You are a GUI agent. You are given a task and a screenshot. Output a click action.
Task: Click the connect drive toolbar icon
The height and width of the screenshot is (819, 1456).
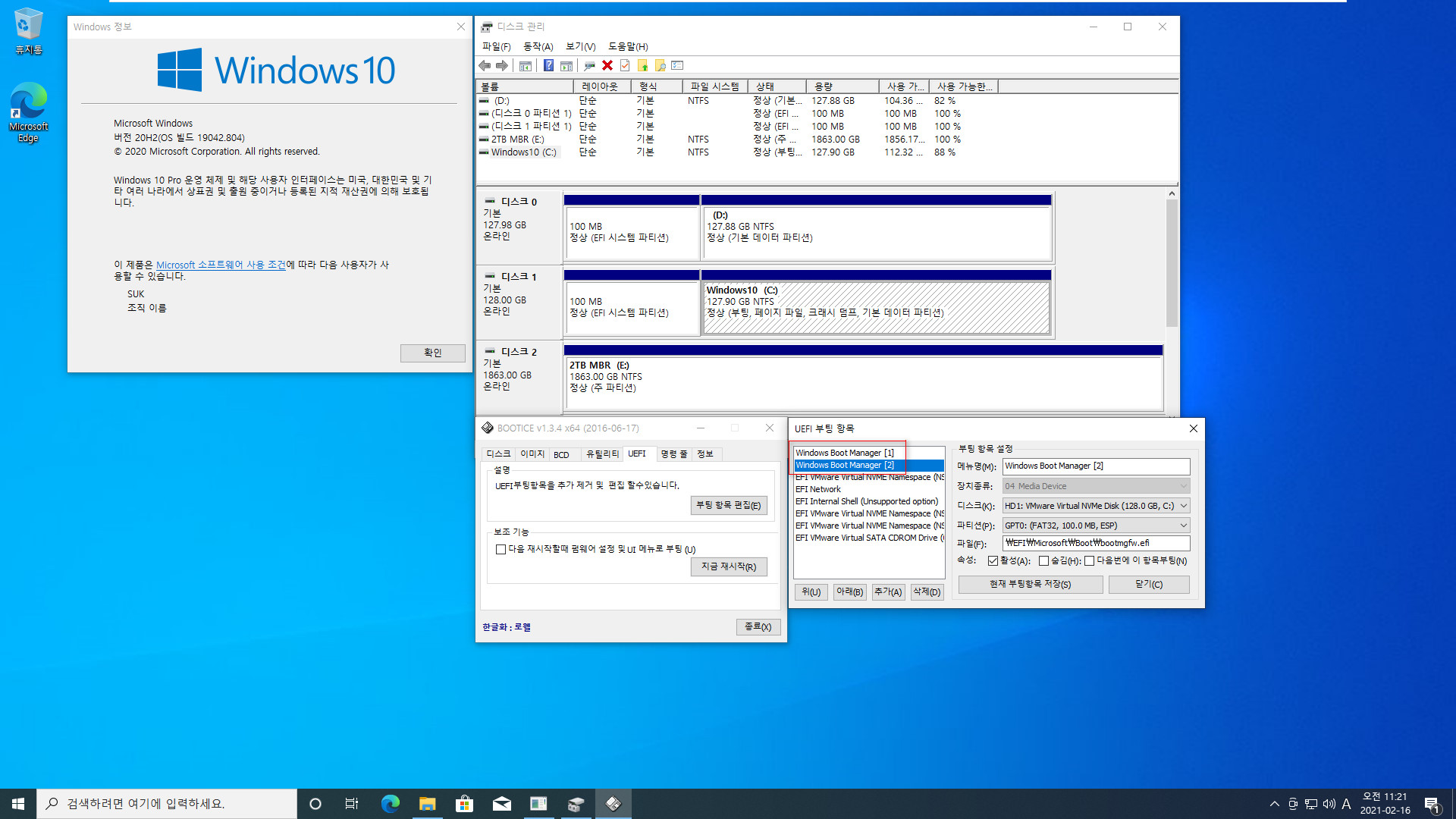tap(589, 66)
